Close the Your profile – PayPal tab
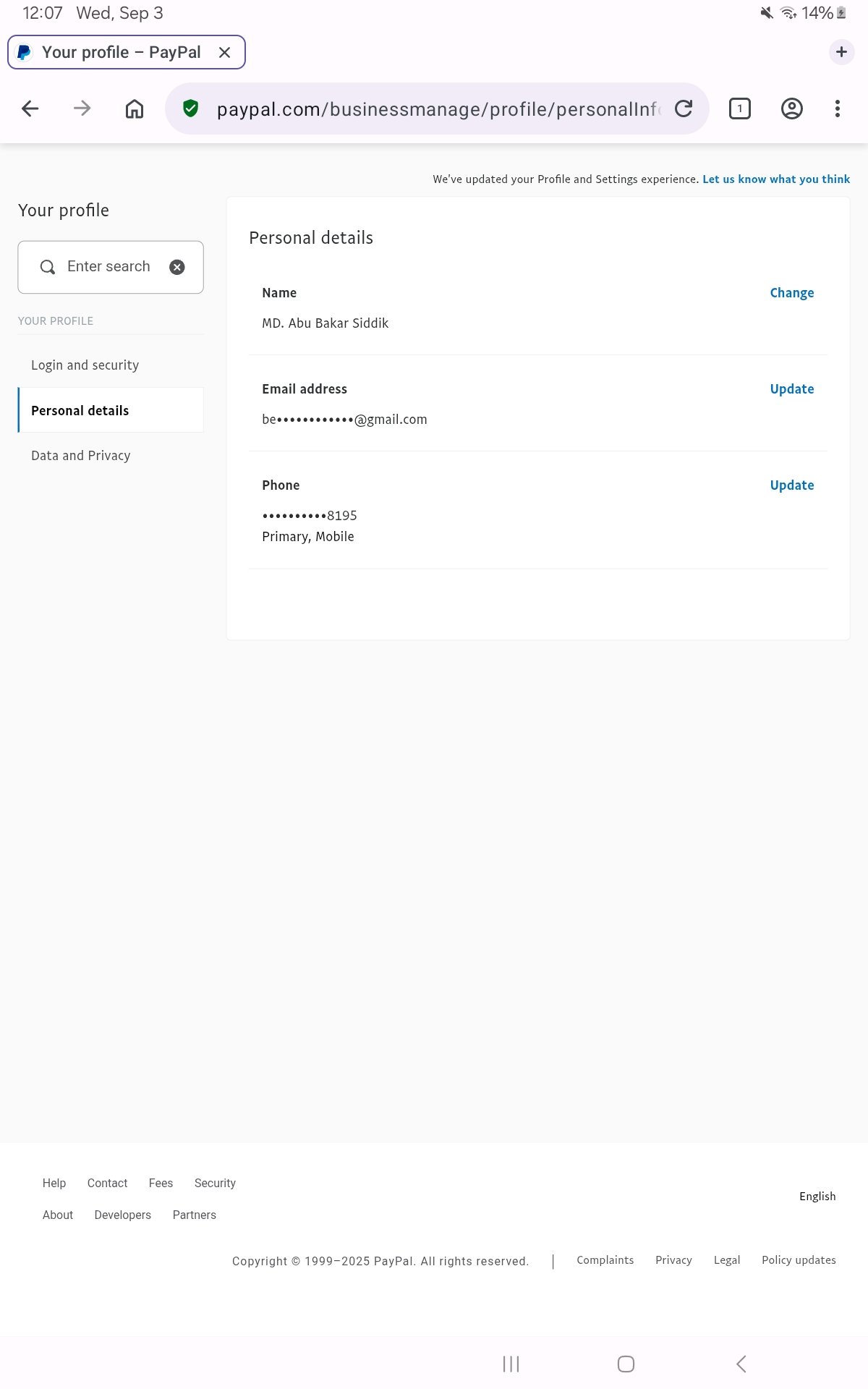 pyautogui.click(x=224, y=52)
